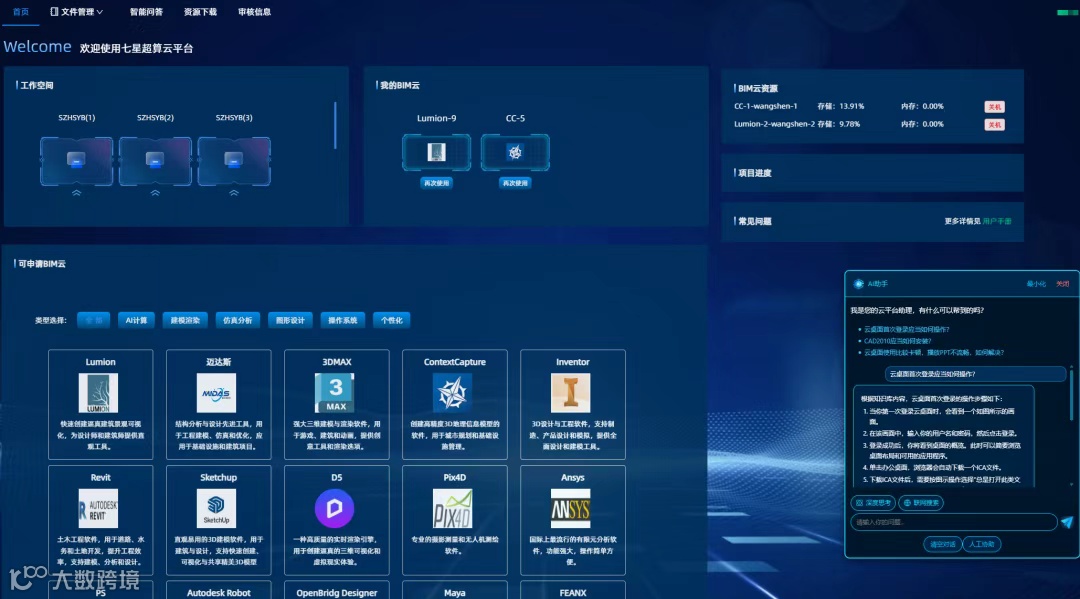Viewport: 1080px width, 599px height.
Task: Toggle 深度思考 mode in AI助手
Action: (x=873, y=503)
